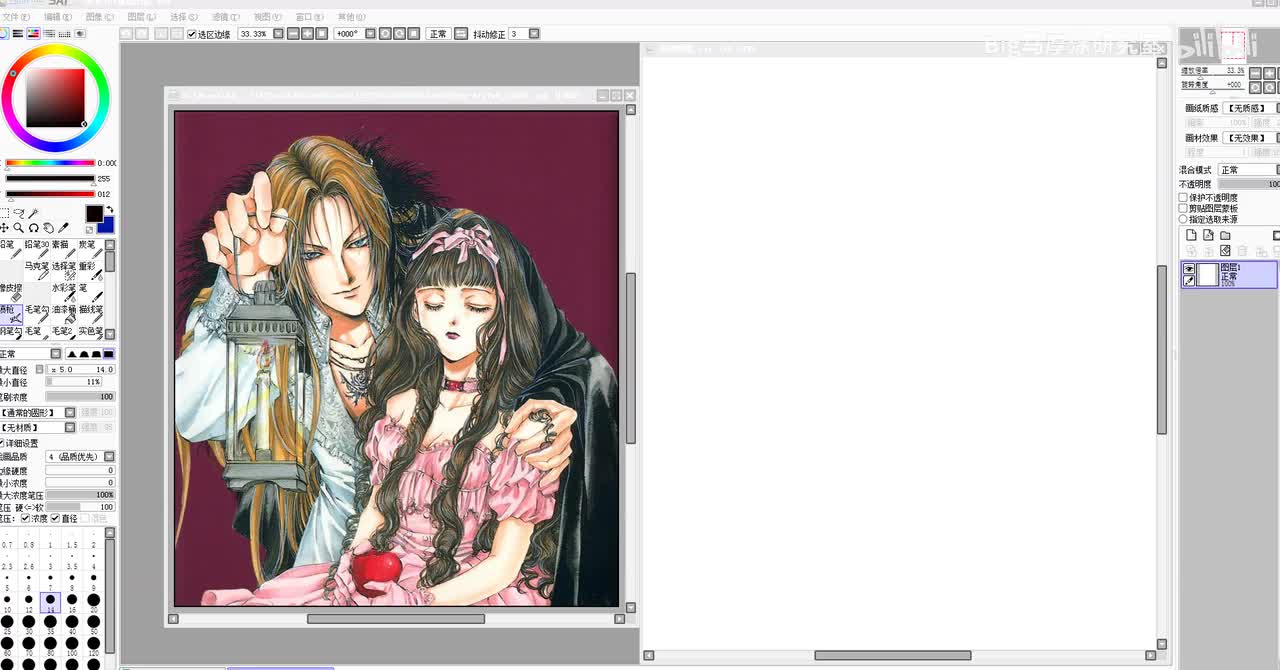
Task: Toggle 浓度 pressure density checkbox
Action: click(26, 518)
